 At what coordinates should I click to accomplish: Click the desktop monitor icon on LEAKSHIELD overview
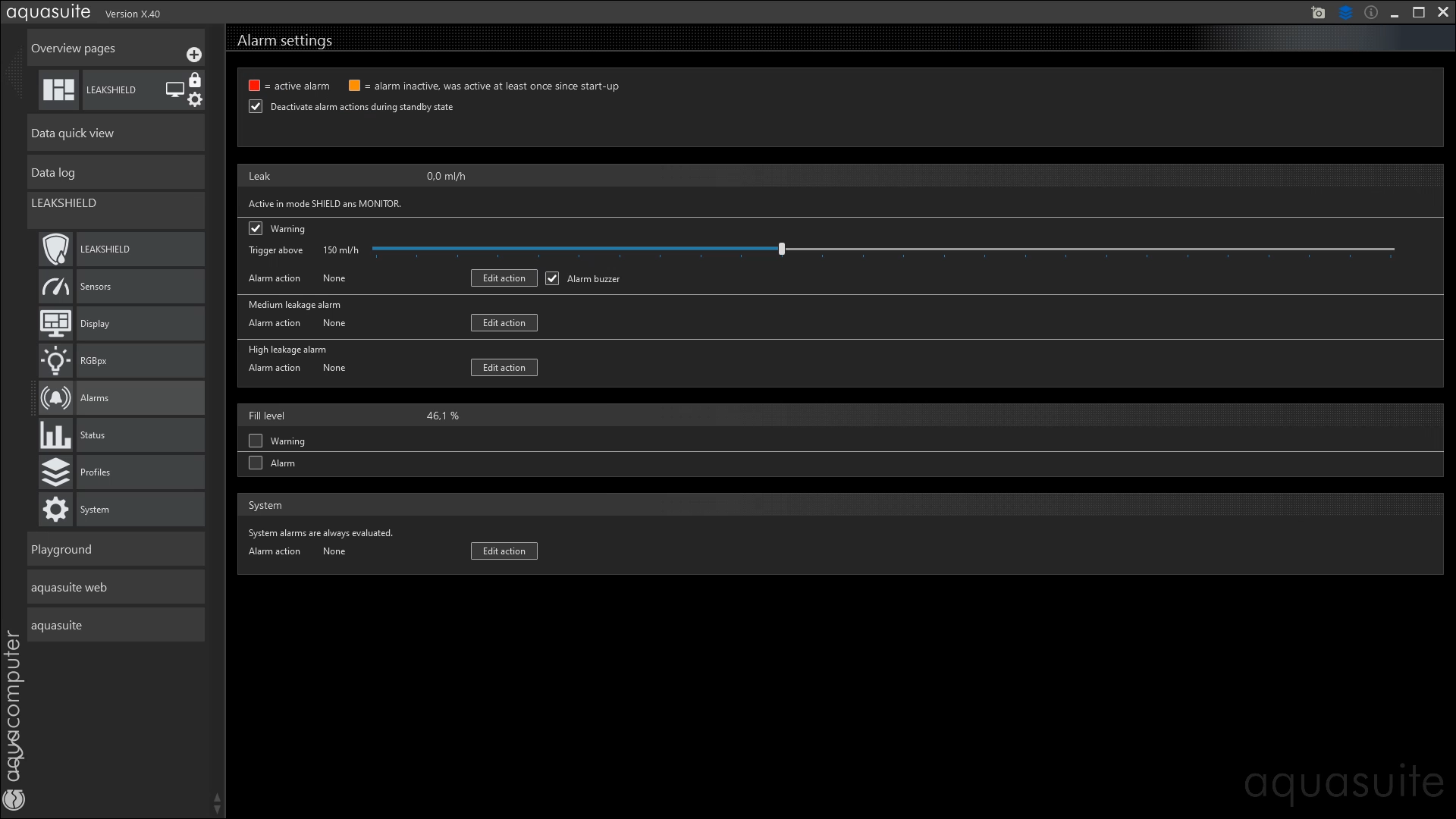tap(175, 89)
